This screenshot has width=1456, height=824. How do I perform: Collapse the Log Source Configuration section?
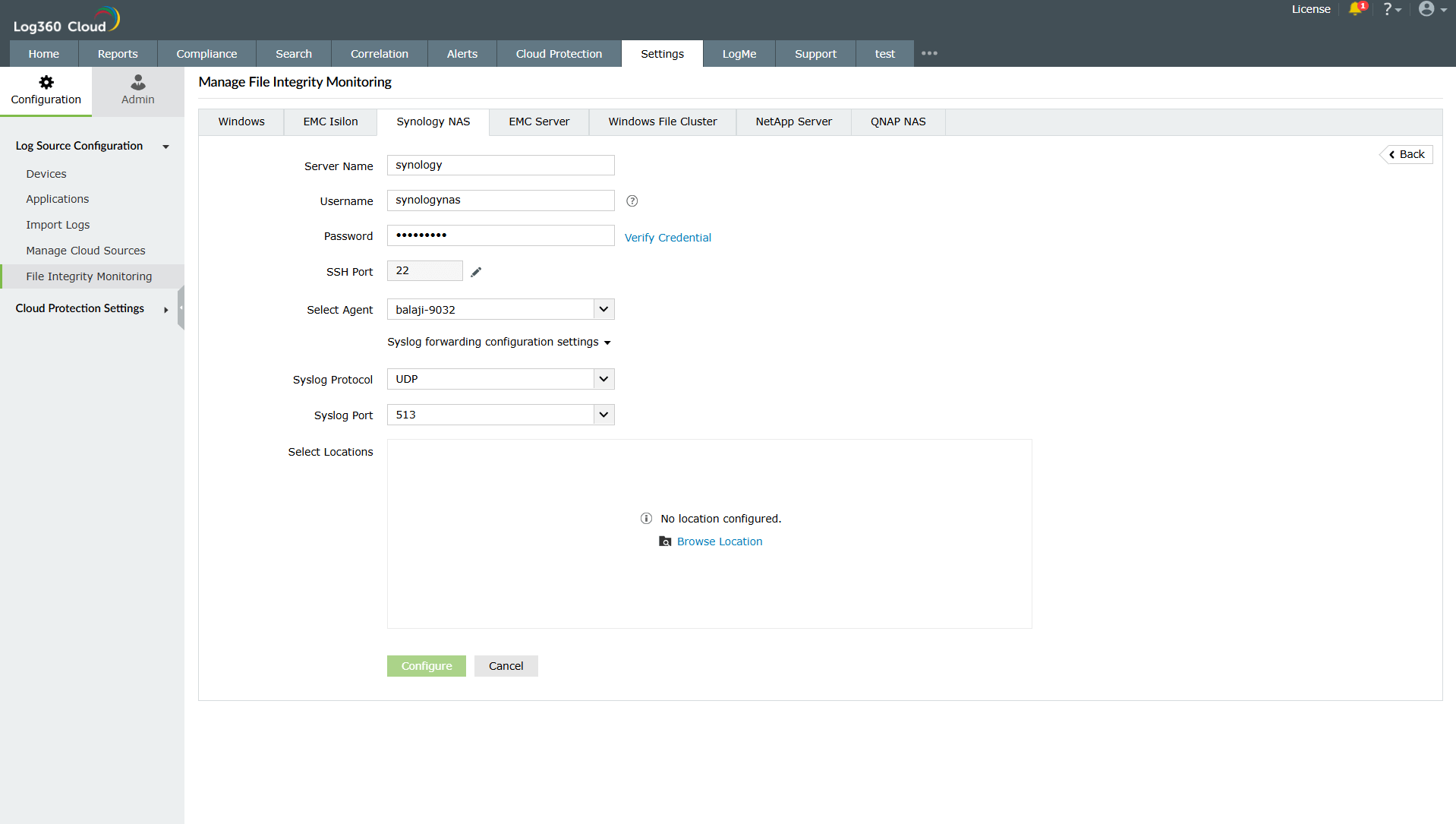165,147
